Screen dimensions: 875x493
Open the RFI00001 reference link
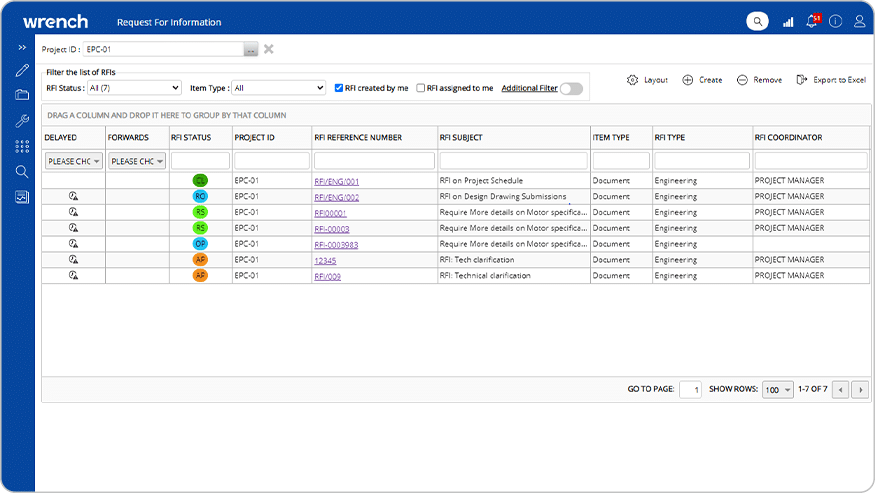point(330,213)
